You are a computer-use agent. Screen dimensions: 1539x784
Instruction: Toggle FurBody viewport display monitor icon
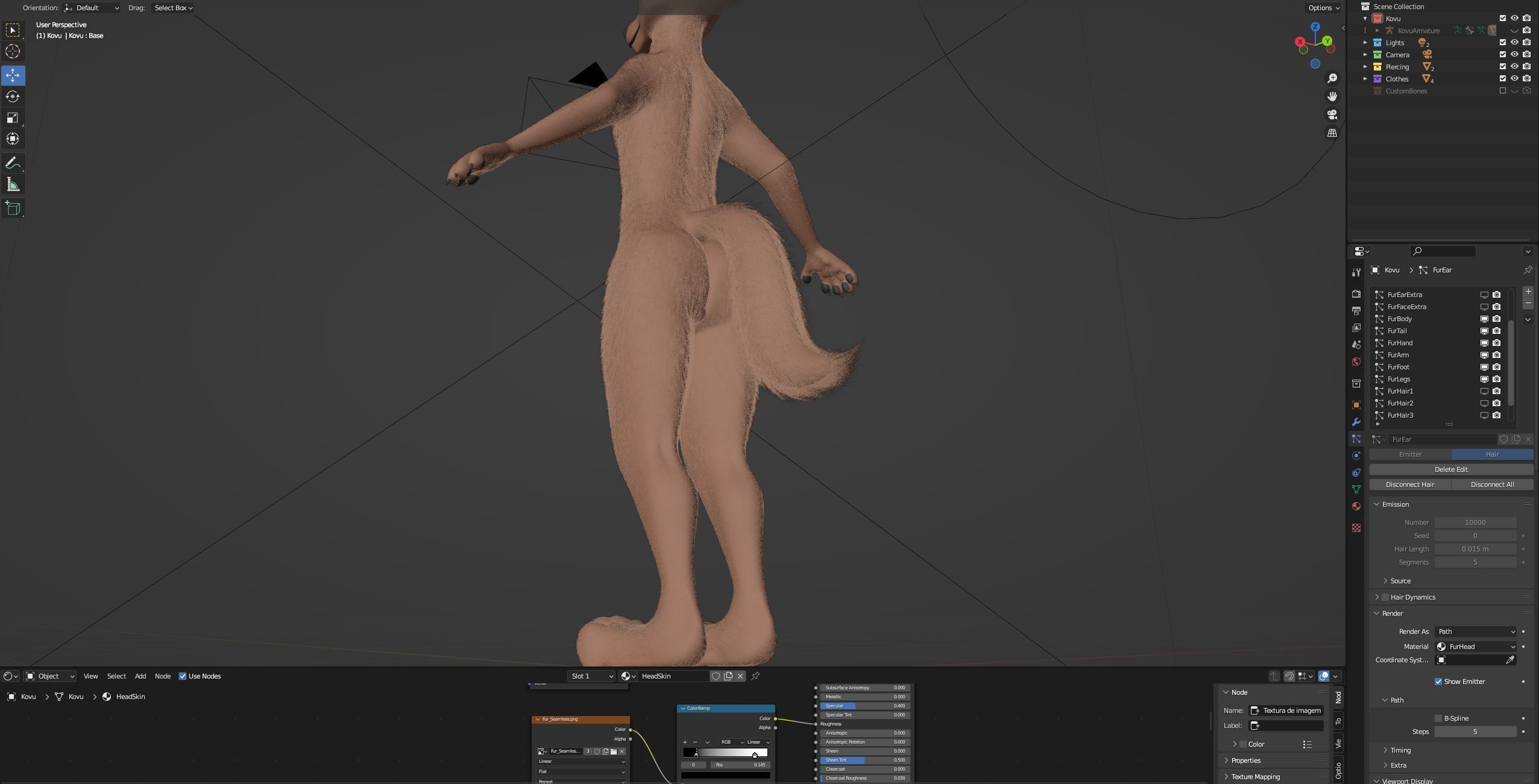pos(1484,319)
